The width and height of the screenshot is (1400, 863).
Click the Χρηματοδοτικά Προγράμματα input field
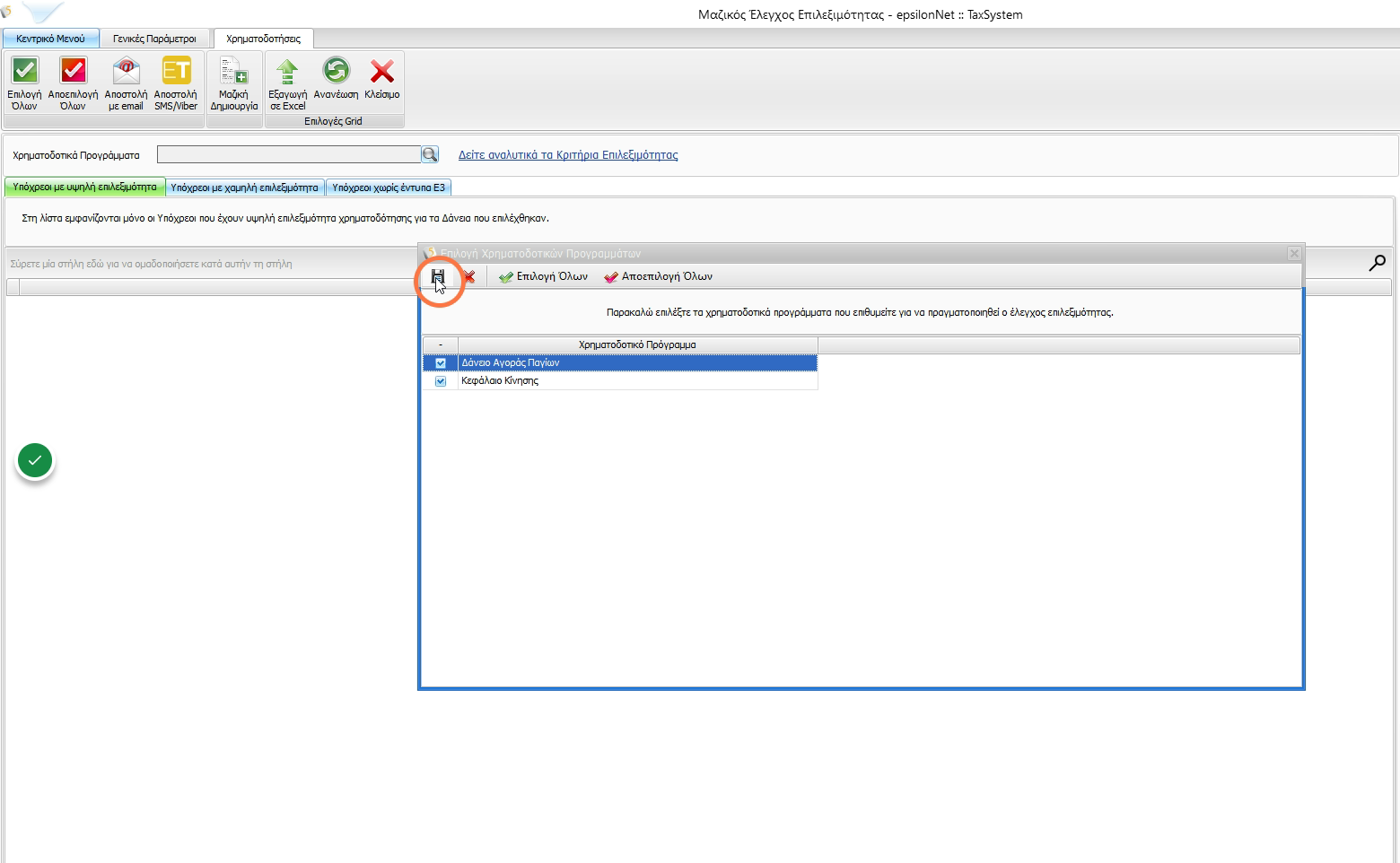(289, 154)
